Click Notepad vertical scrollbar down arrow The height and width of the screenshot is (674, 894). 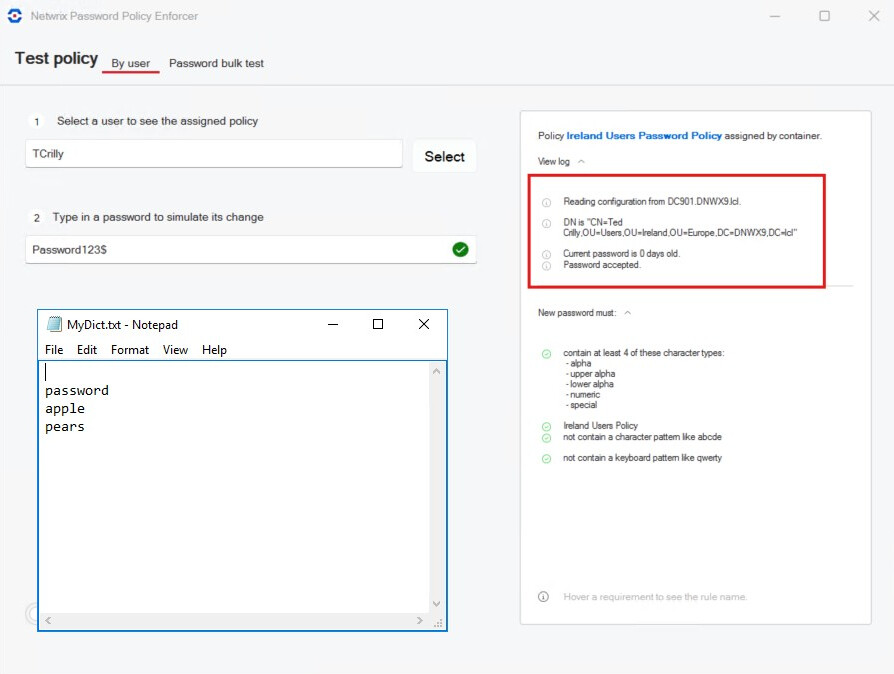pyautogui.click(x=436, y=603)
